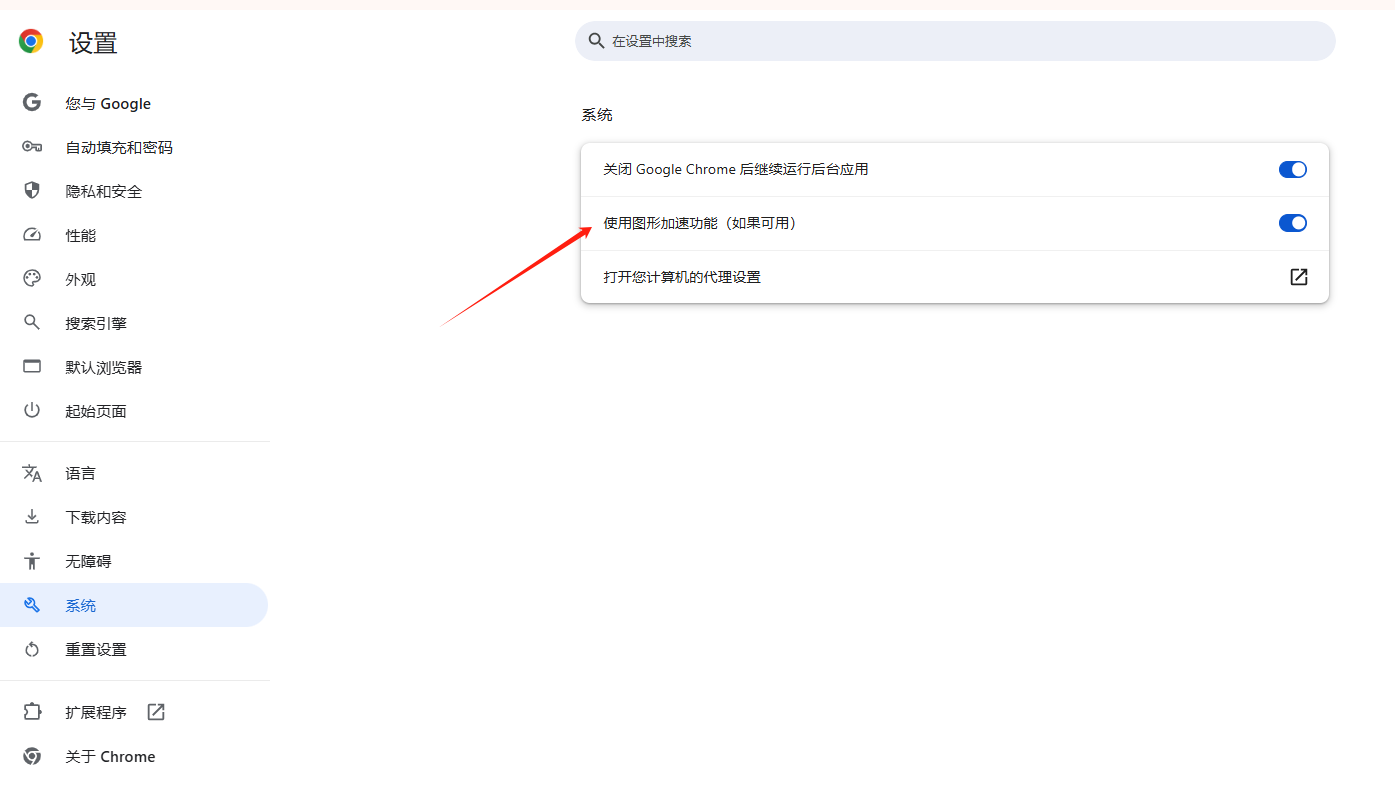Click the 设置 page title
Image resolution: width=1395 pixels, height=806 pixels.
click(93, 42)
